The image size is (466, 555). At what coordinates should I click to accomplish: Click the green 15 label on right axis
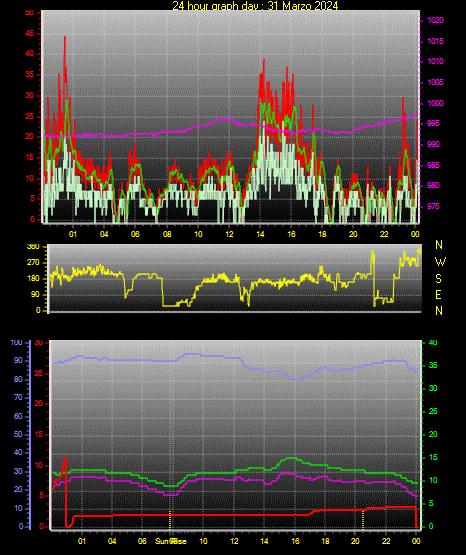[x=433, y=457]
